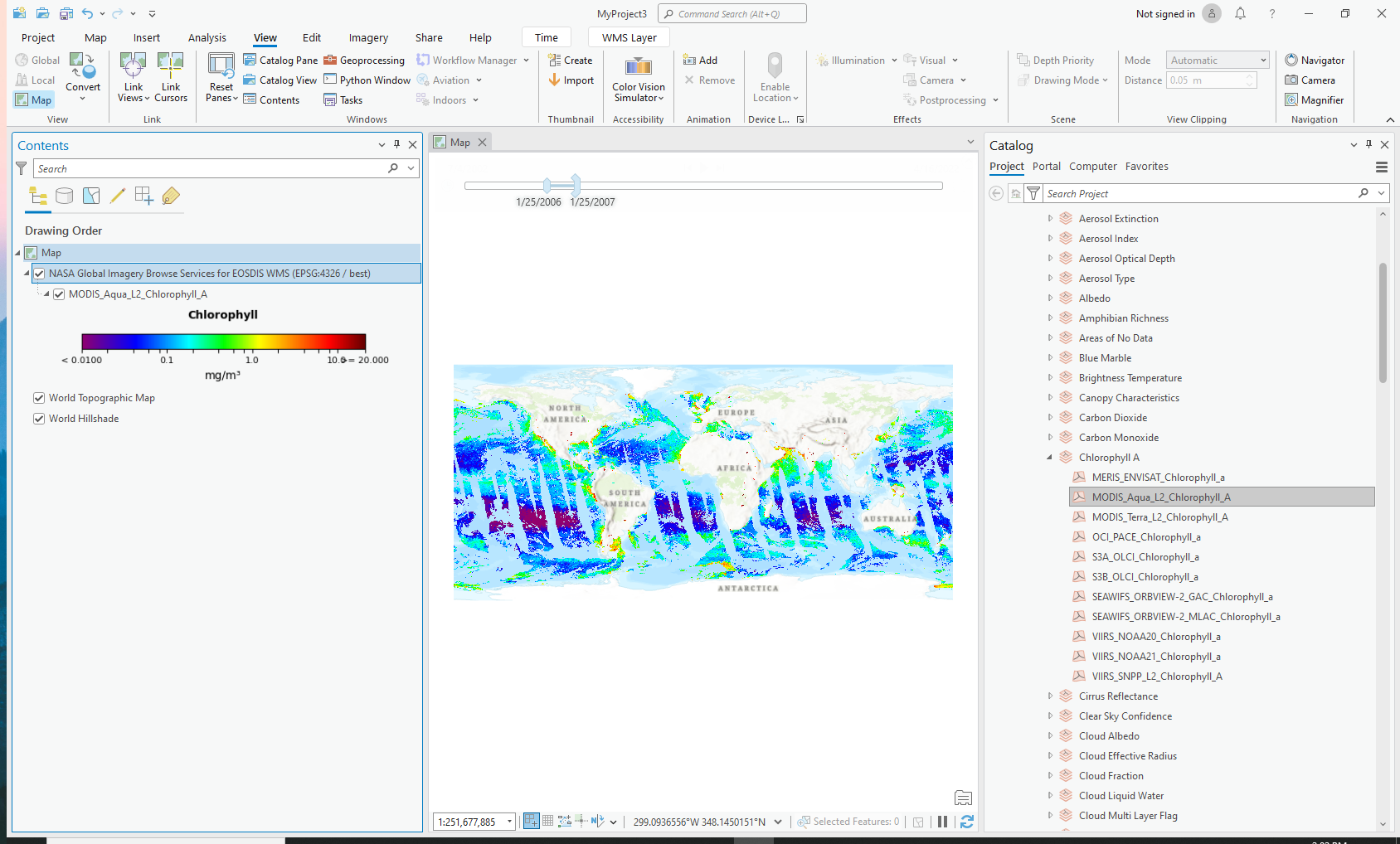Screen dimensions: 1400x844
Task: Pause map drawing in status bar
Action: 942,822
